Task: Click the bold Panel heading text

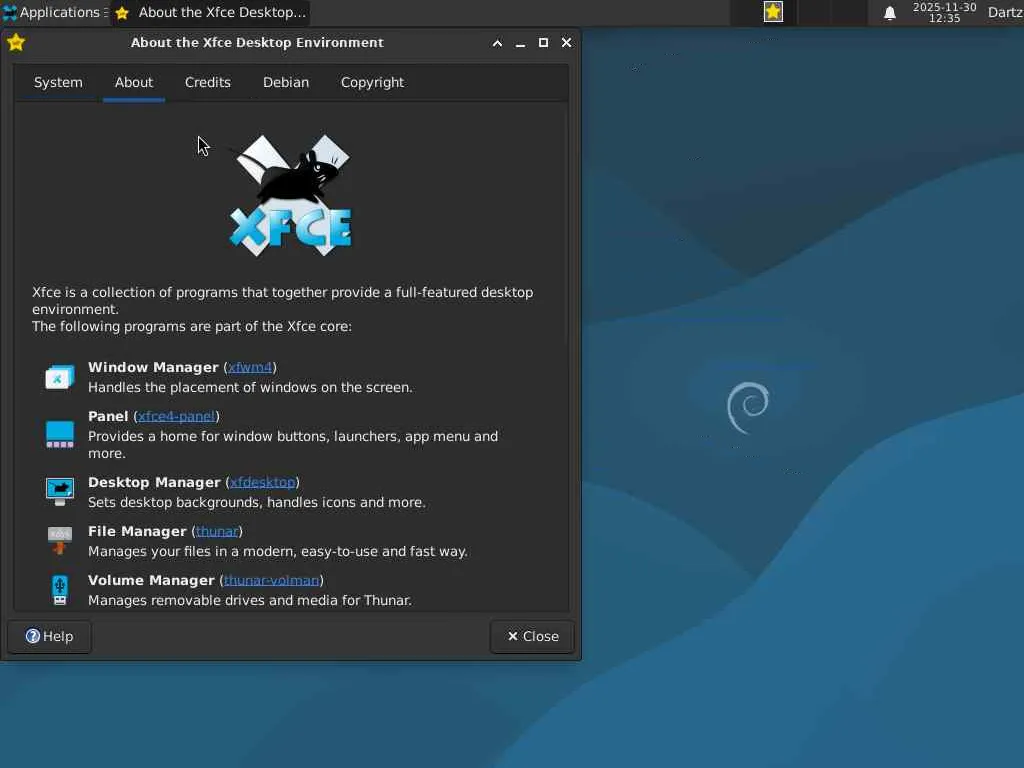Action: (x=108, y=416)
